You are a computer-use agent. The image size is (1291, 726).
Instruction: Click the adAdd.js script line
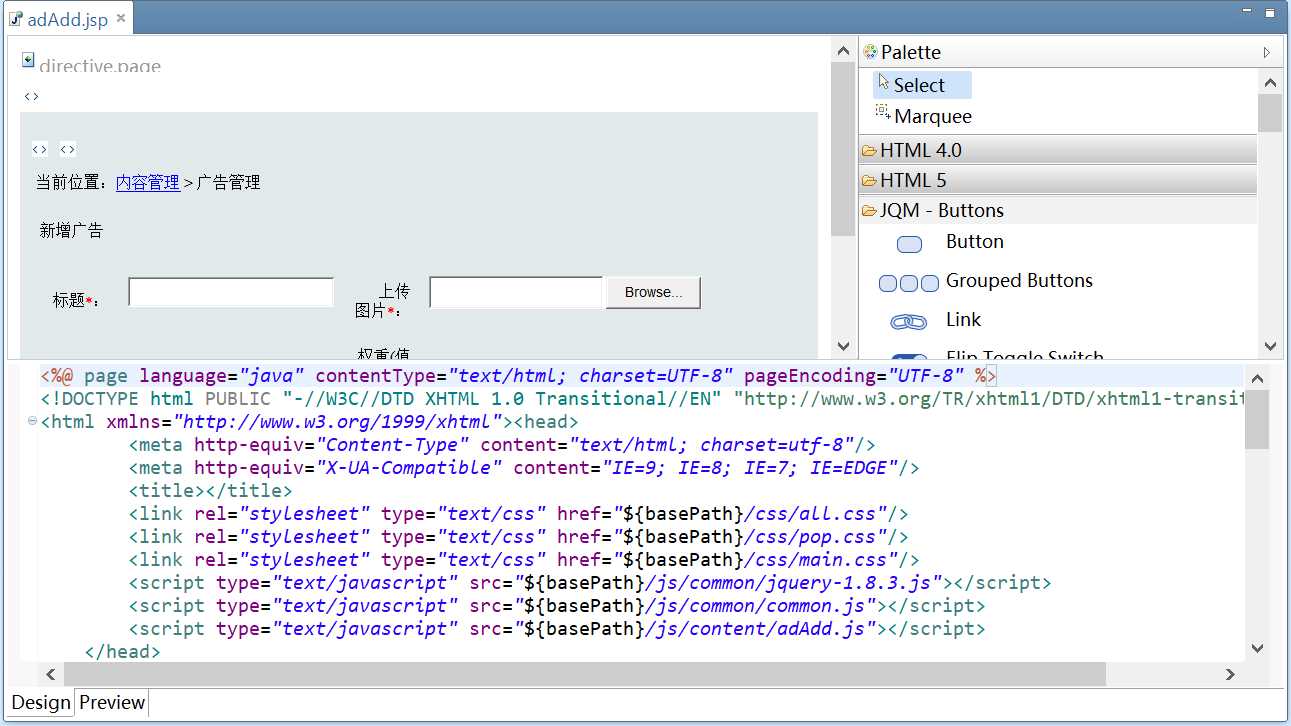pyautogui.click(x=557, y=628)
